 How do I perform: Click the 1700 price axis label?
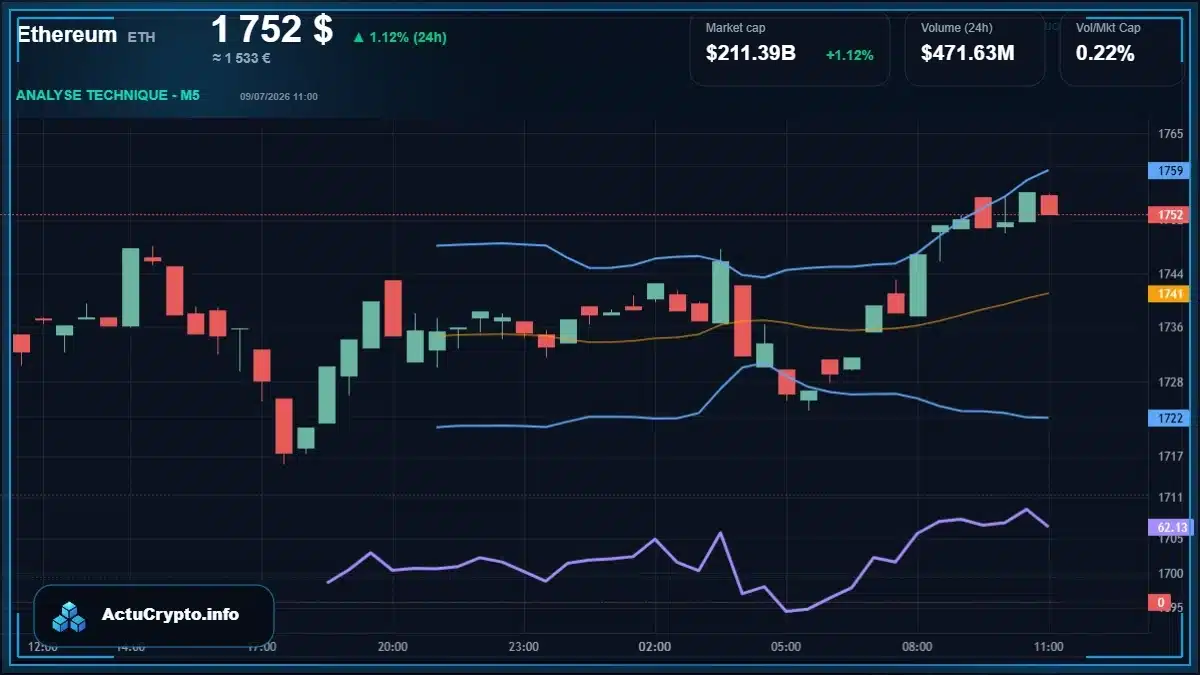point(1170,574)
